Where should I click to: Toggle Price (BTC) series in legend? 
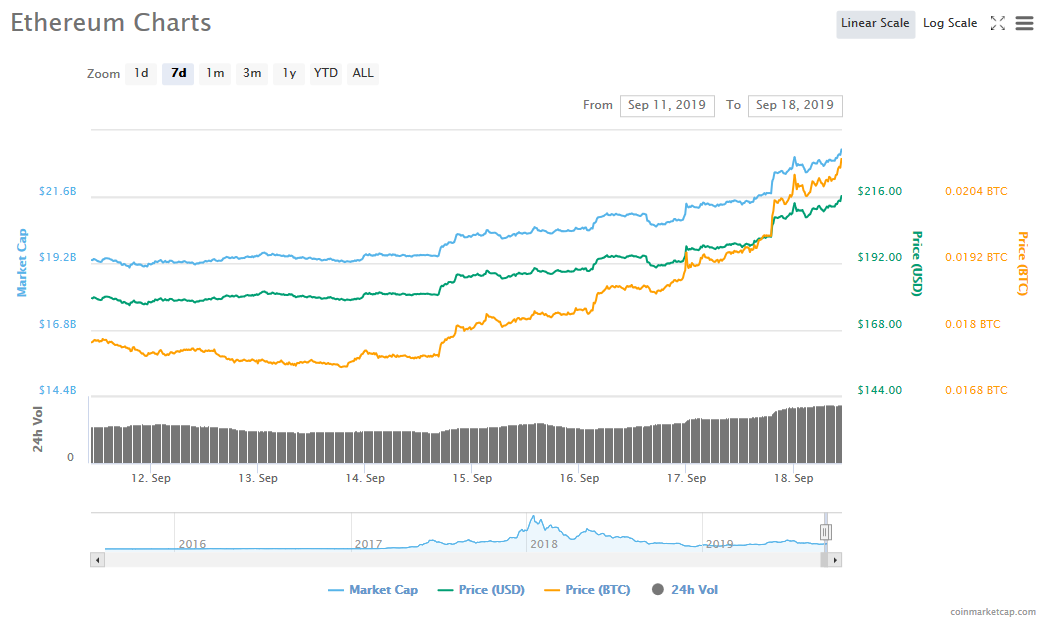pyautogui.click(x=587, y=590)
